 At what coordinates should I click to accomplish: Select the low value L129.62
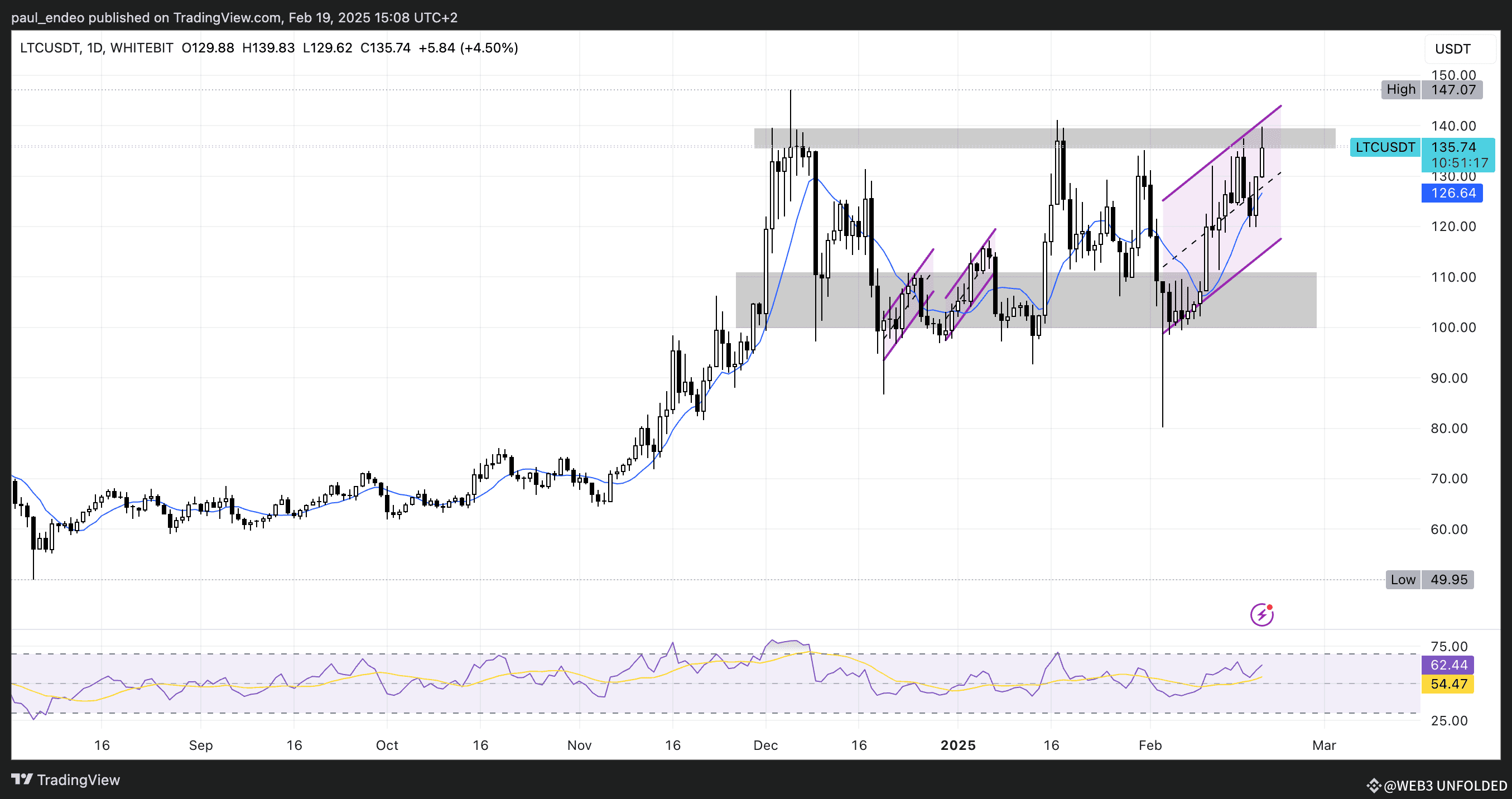[328, 47]
